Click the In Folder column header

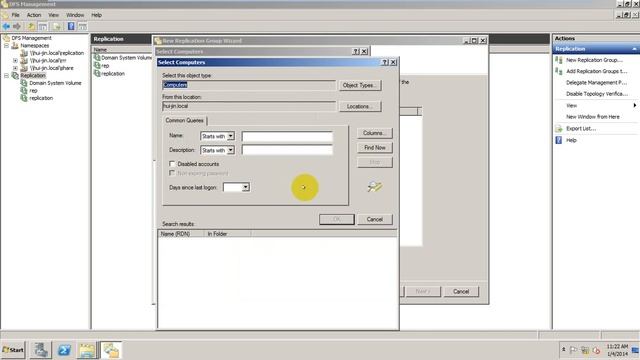tap(227, 234)
